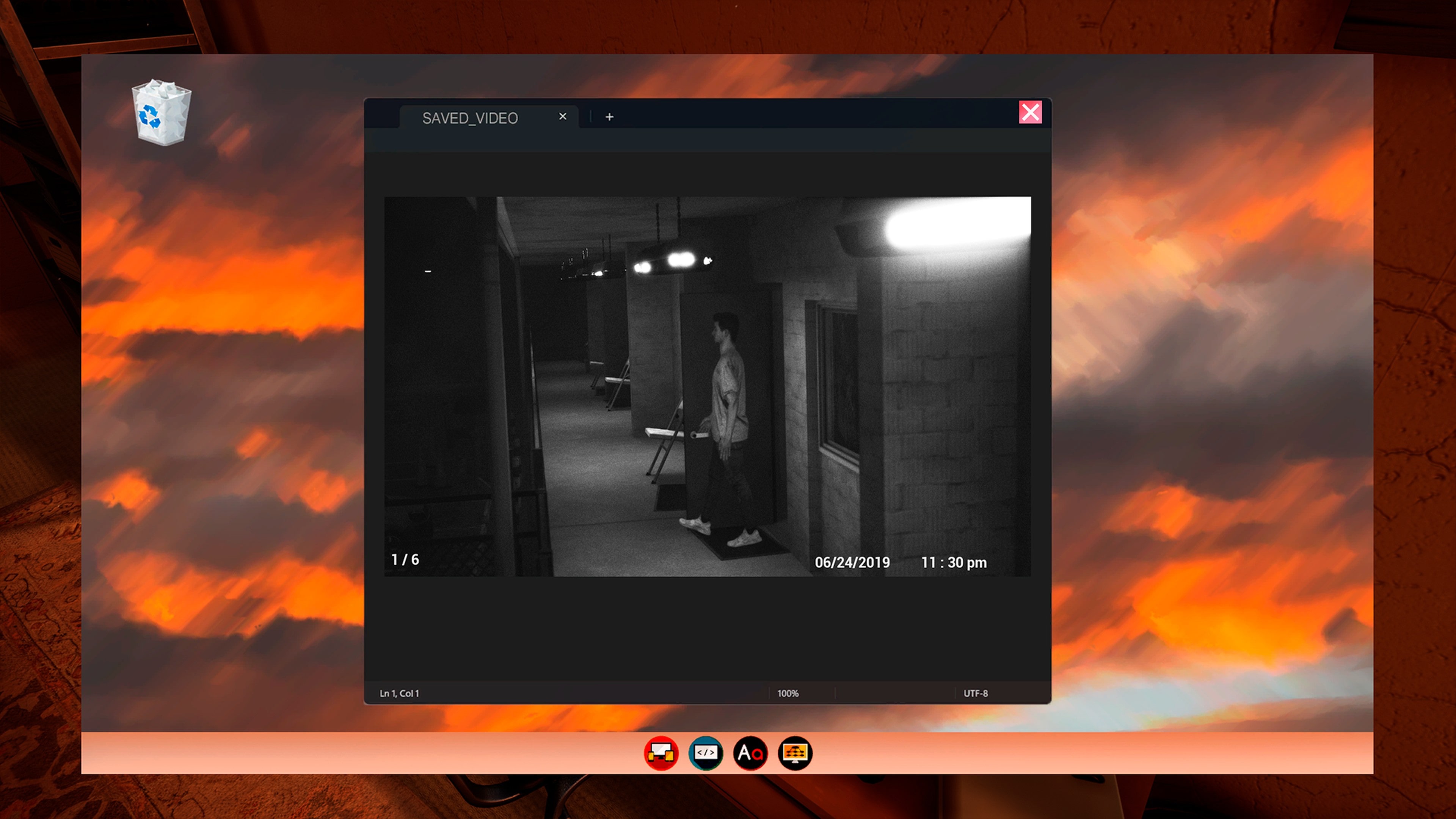The width and height of the screenshot is (1456, 819).
Task: Open the Aa typography app from the taskbar
Action: [x=751, y=753]
